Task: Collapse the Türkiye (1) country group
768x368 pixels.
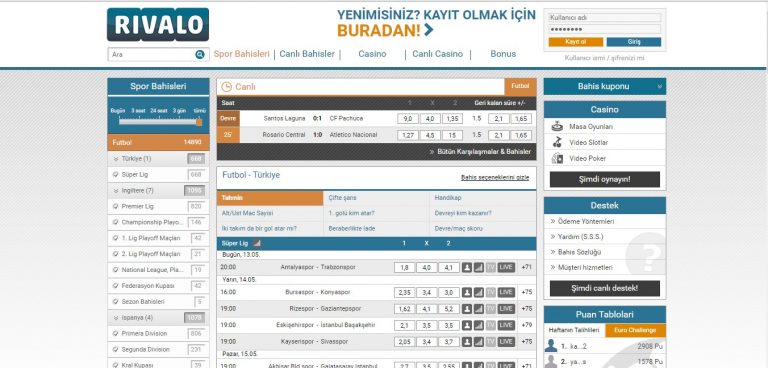Action: (116, 159)
